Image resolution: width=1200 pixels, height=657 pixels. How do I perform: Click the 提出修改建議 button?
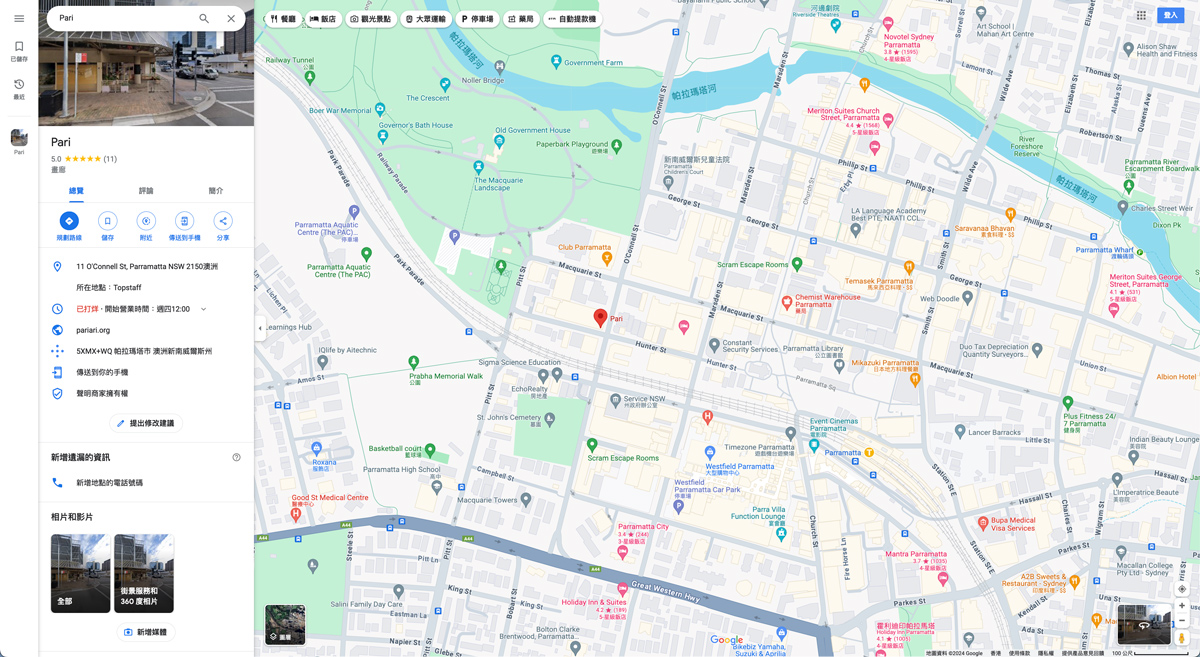[x=146, y=423]
